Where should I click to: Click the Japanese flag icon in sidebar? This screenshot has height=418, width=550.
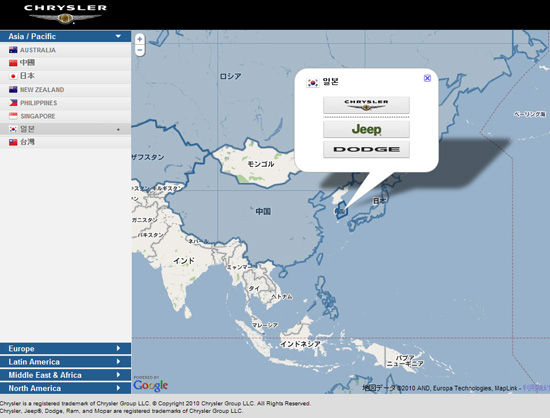tap(13, 76)
